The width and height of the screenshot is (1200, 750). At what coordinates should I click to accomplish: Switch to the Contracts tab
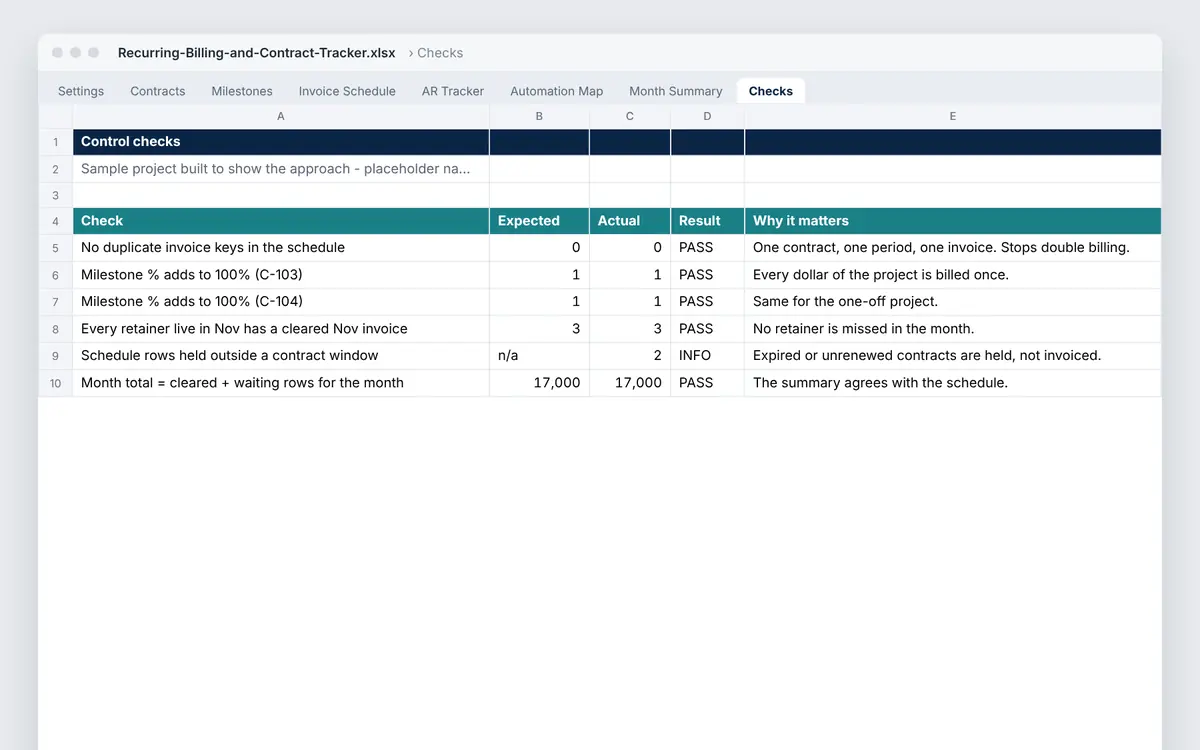point(158,91)
